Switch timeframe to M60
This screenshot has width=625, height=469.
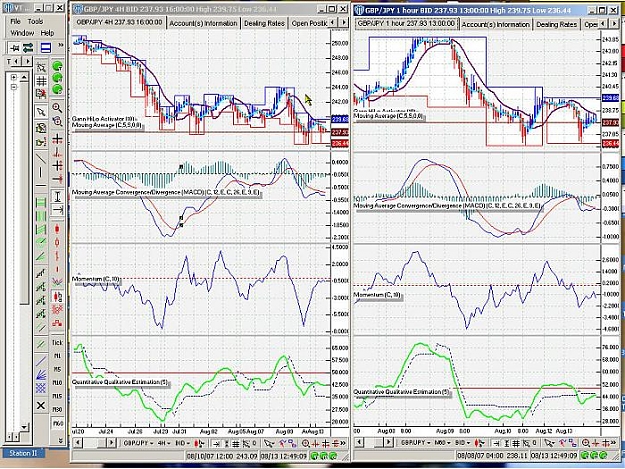pyautogui.click(x=57, y=423)
